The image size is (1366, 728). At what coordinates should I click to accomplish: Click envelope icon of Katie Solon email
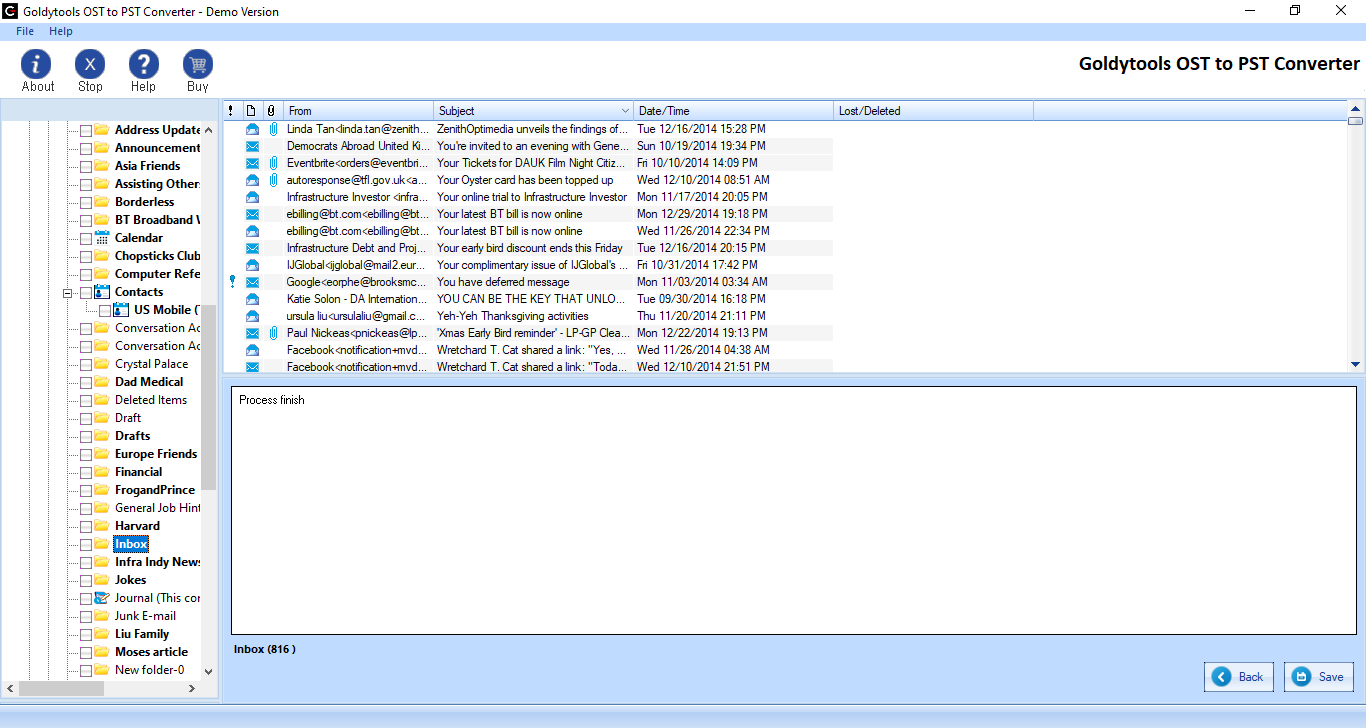click(x=252, y=299)
